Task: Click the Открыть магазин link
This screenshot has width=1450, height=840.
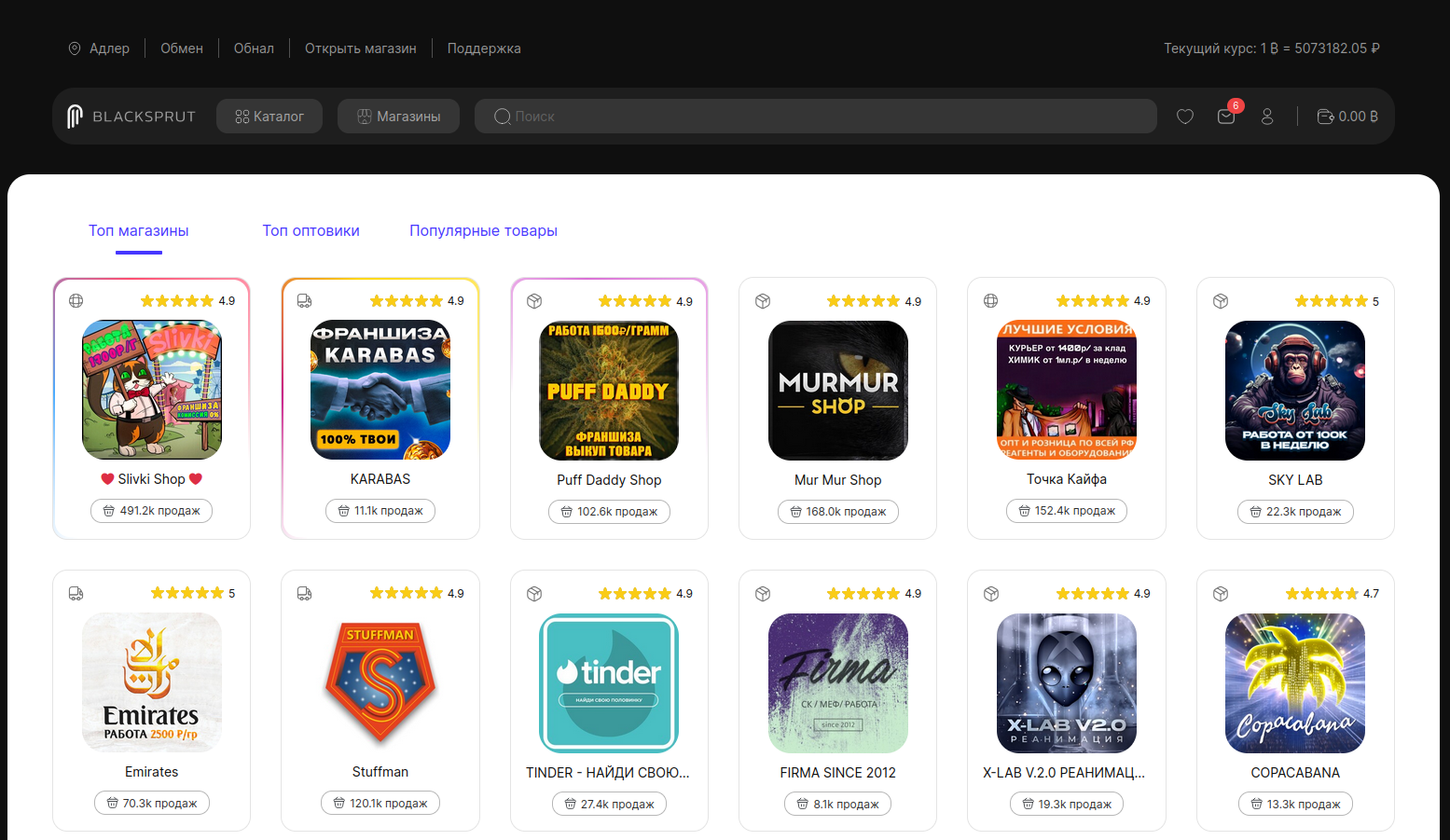Action: [x=360, y=48]
